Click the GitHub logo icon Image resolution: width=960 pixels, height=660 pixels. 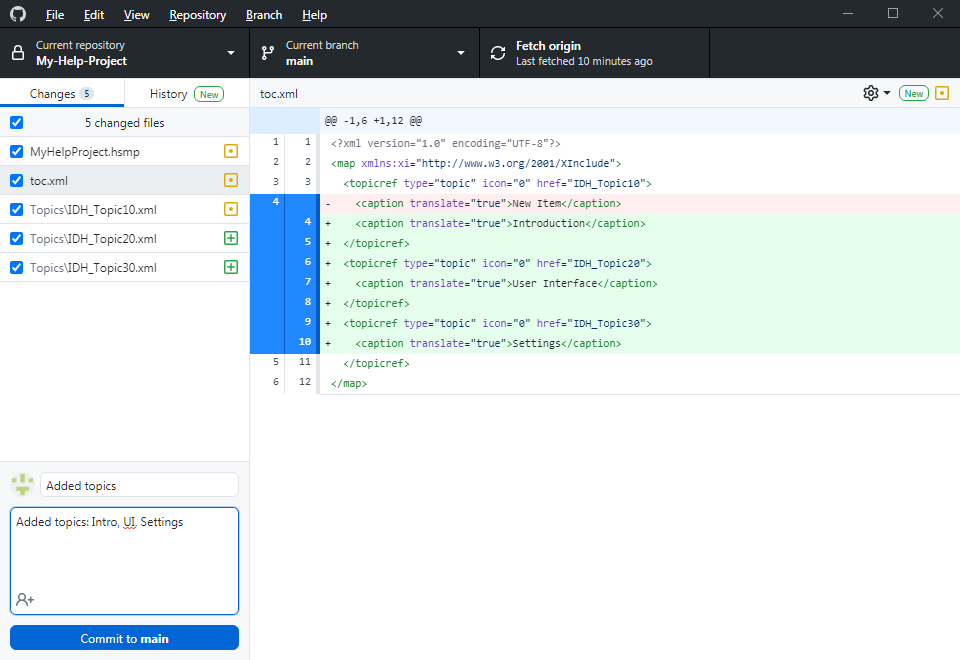coord(18,14)
